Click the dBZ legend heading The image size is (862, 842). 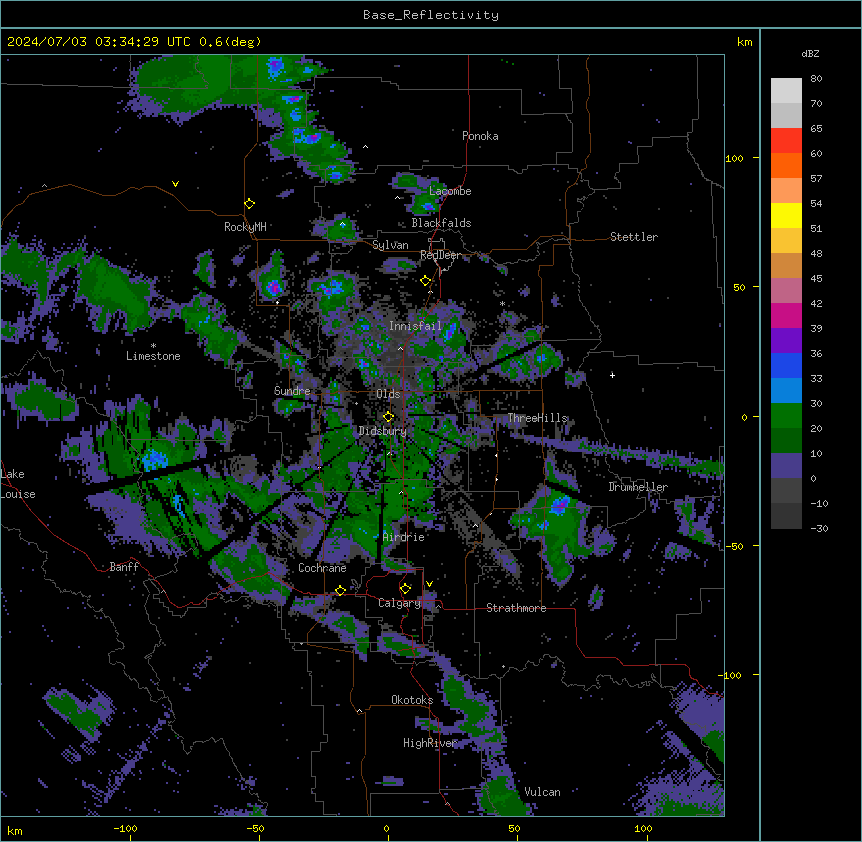pos(810,53)
